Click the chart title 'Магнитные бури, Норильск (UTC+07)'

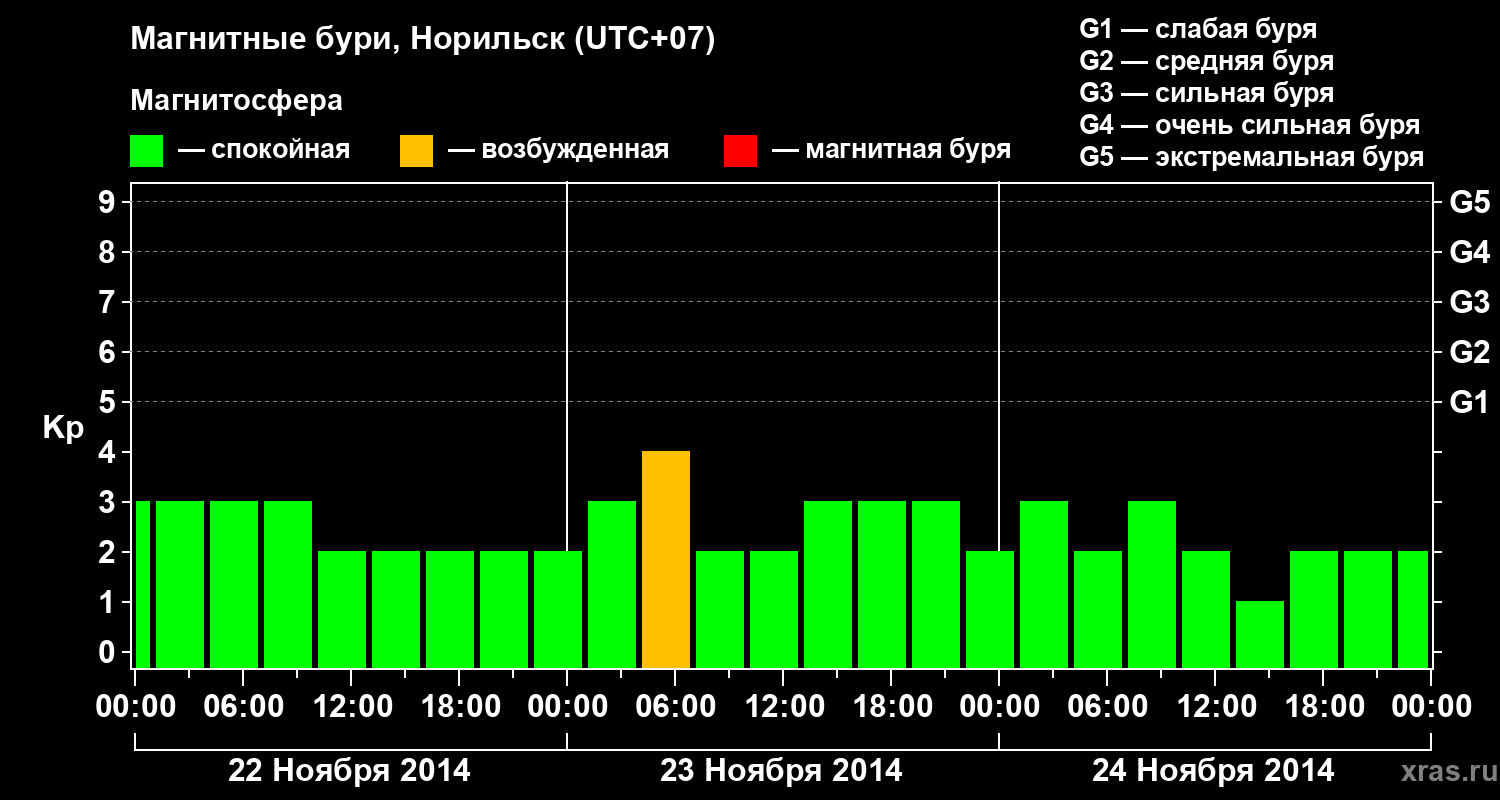[x=423, y=40]
